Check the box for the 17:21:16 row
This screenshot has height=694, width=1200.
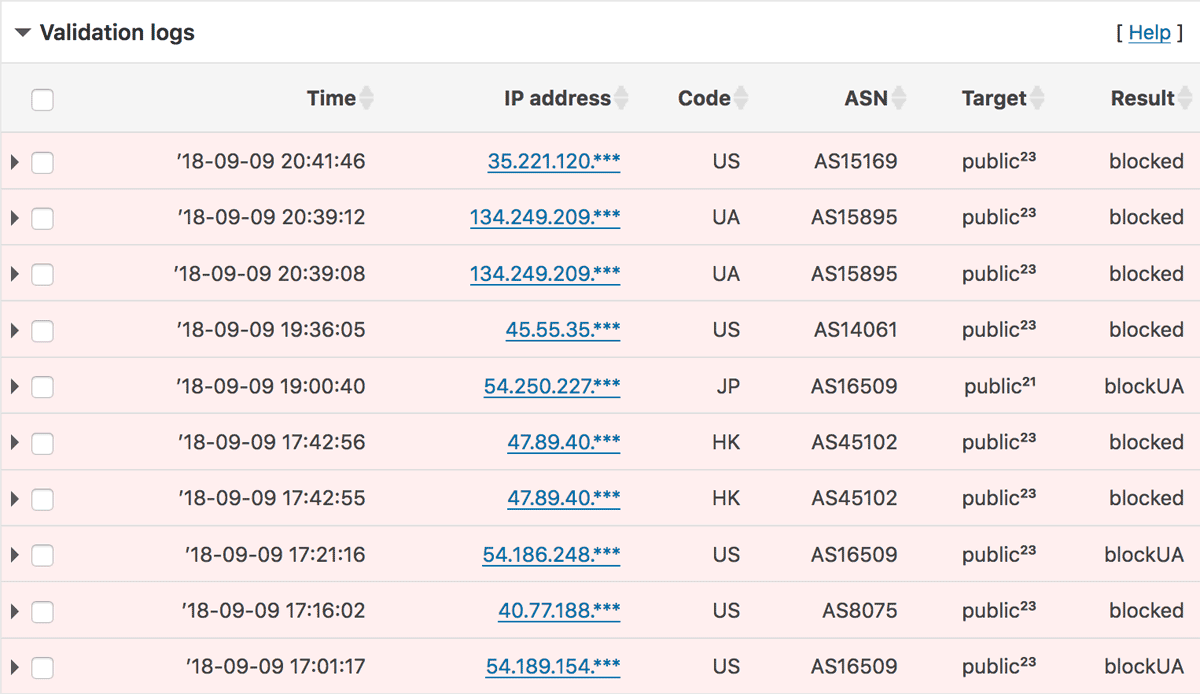click(42, 554)
